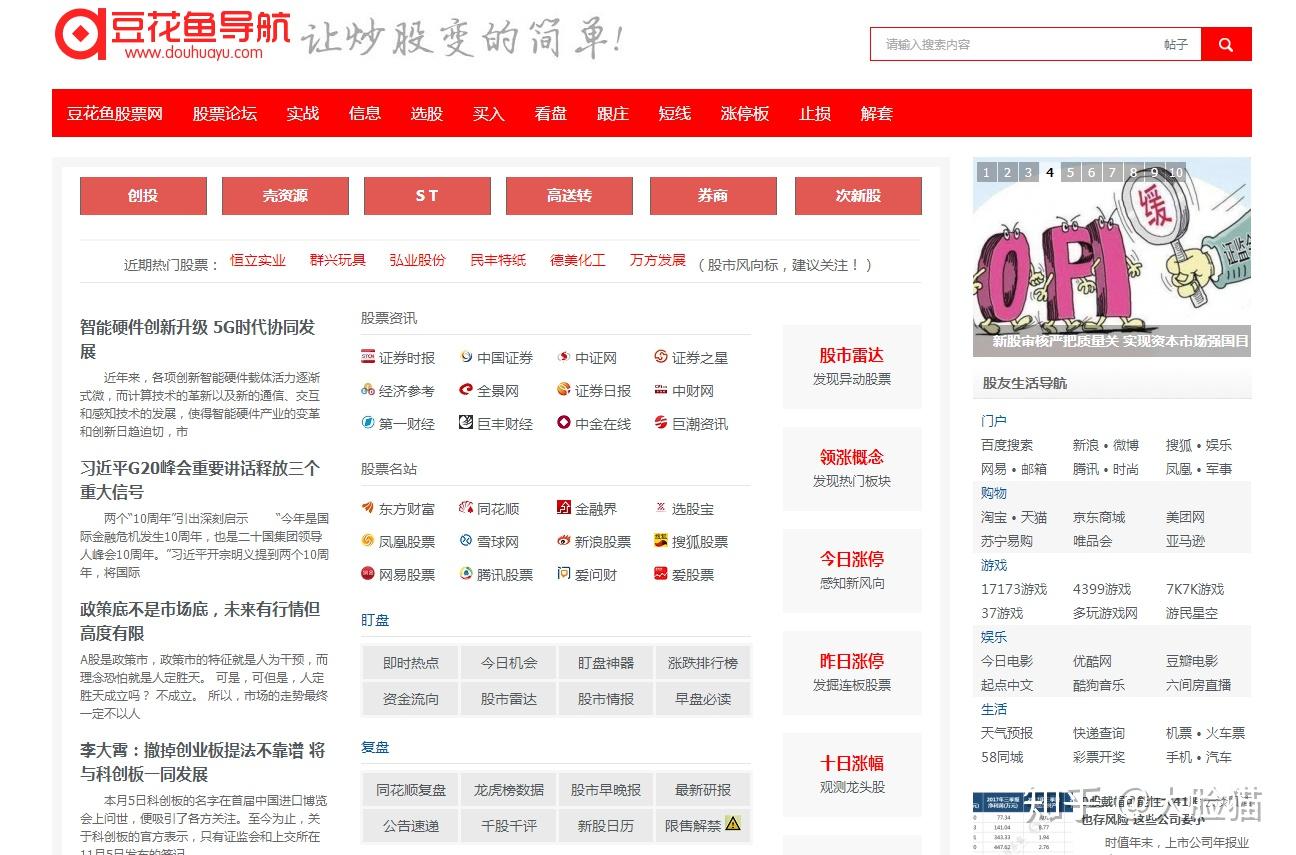Click the 豆花鱼导航 site logo
The image size is (1296, 855).
pos(171,35)
